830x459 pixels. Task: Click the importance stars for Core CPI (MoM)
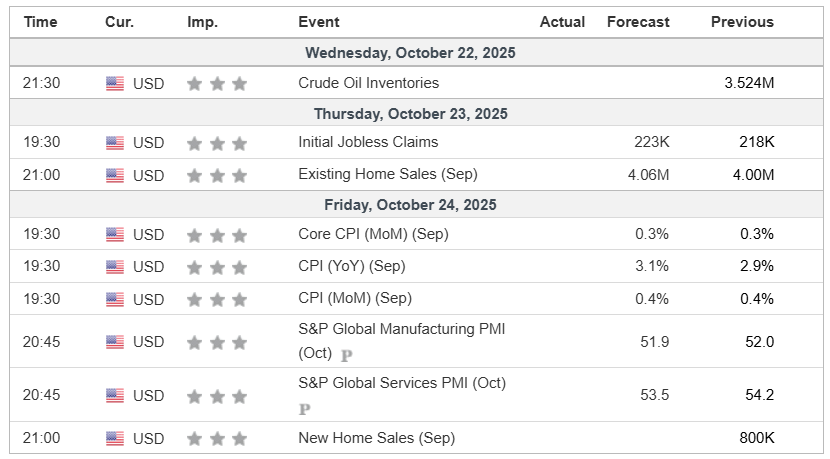coord(217,235)
